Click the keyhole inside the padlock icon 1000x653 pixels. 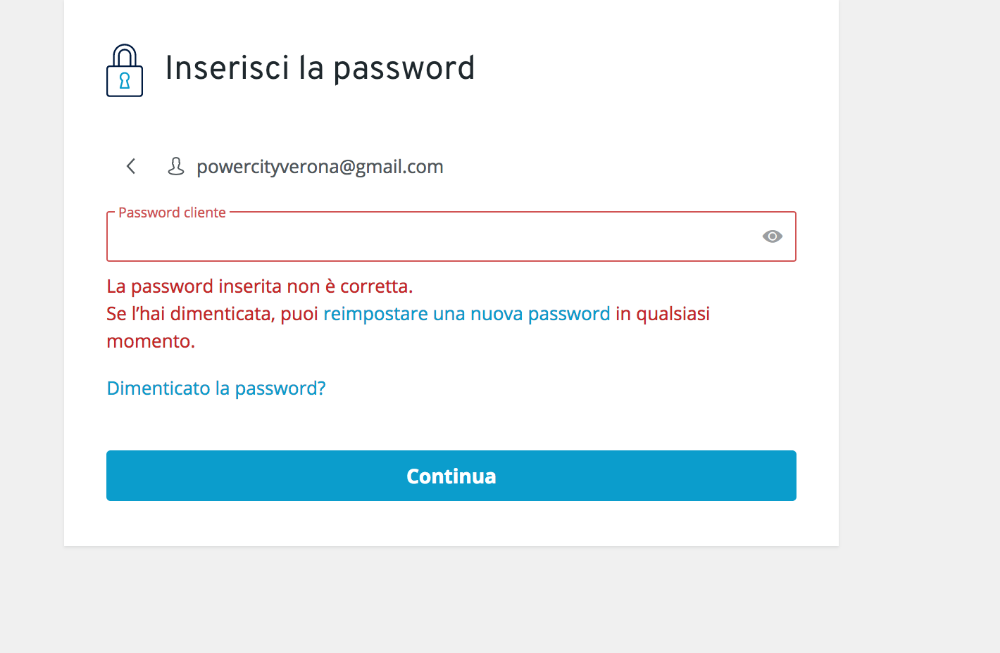125,81
